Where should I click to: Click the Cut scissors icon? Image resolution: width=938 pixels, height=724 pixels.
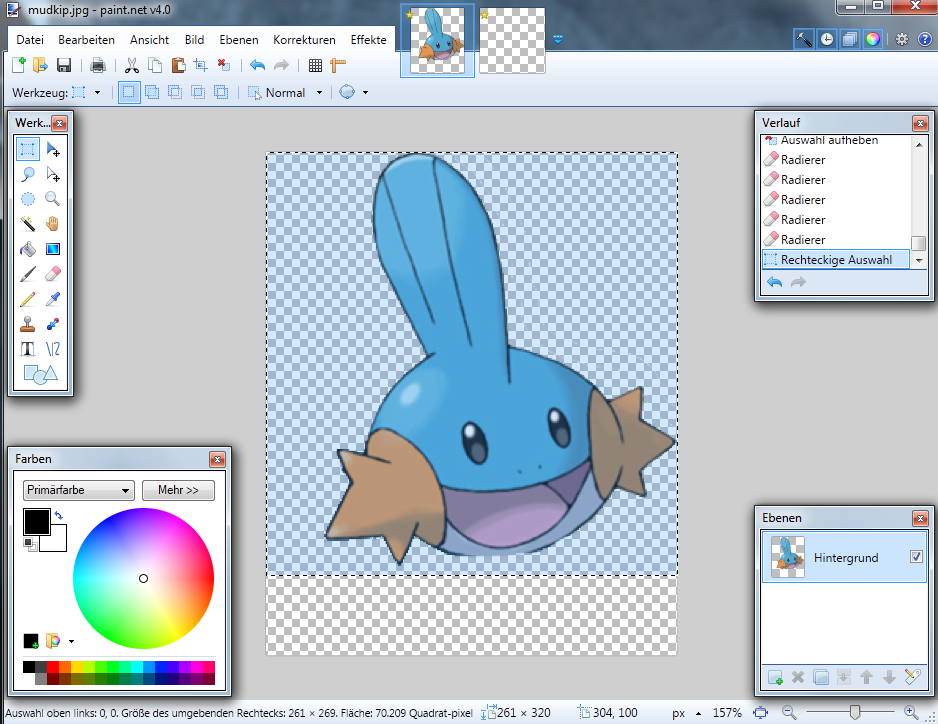click(x=132, y=65)
